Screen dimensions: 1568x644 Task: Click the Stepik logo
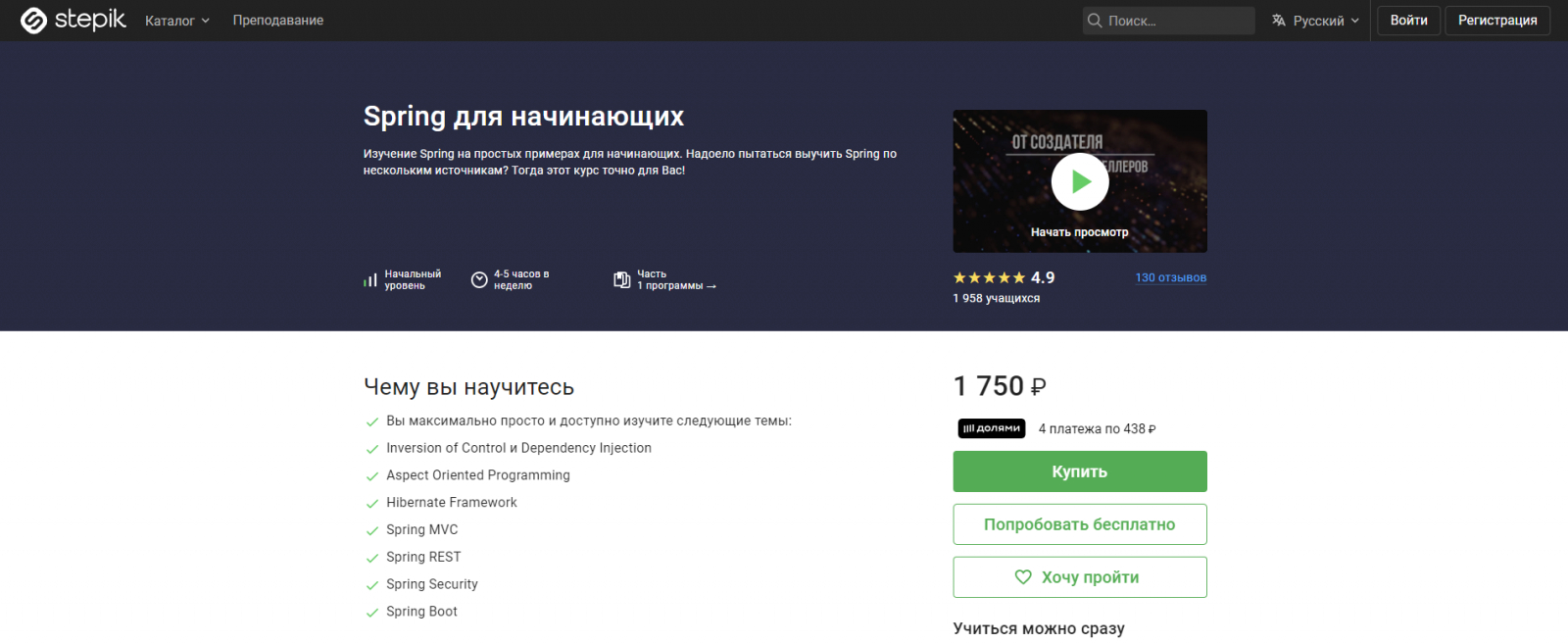(73, 20)
